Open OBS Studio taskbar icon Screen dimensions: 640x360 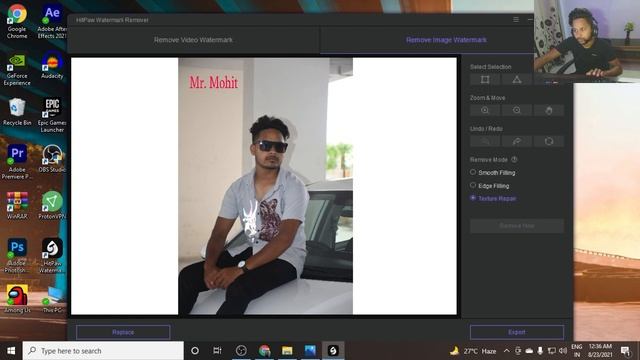pos(241,351)
